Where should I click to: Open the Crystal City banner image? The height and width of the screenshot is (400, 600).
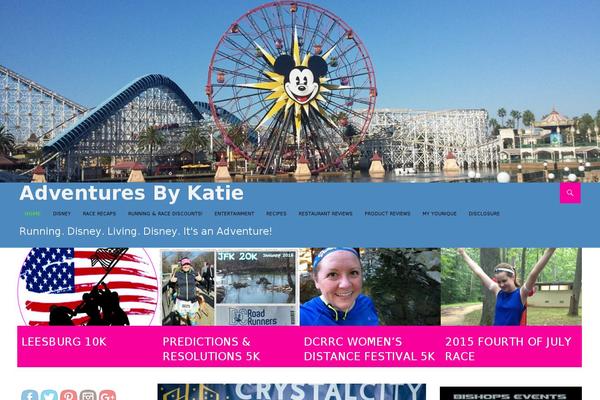point(292,392)
